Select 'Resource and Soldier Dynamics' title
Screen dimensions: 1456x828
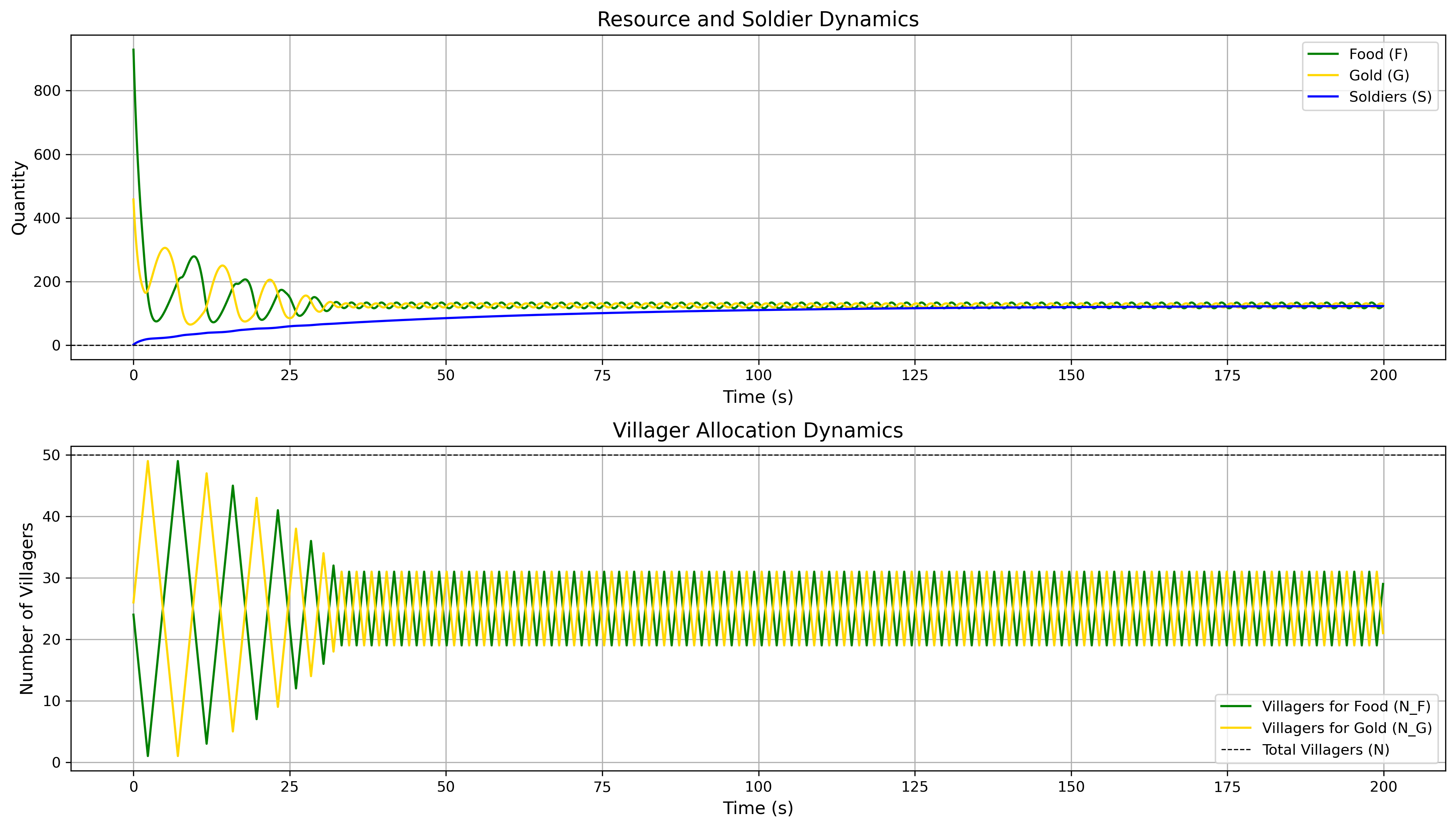coord(758,19)
